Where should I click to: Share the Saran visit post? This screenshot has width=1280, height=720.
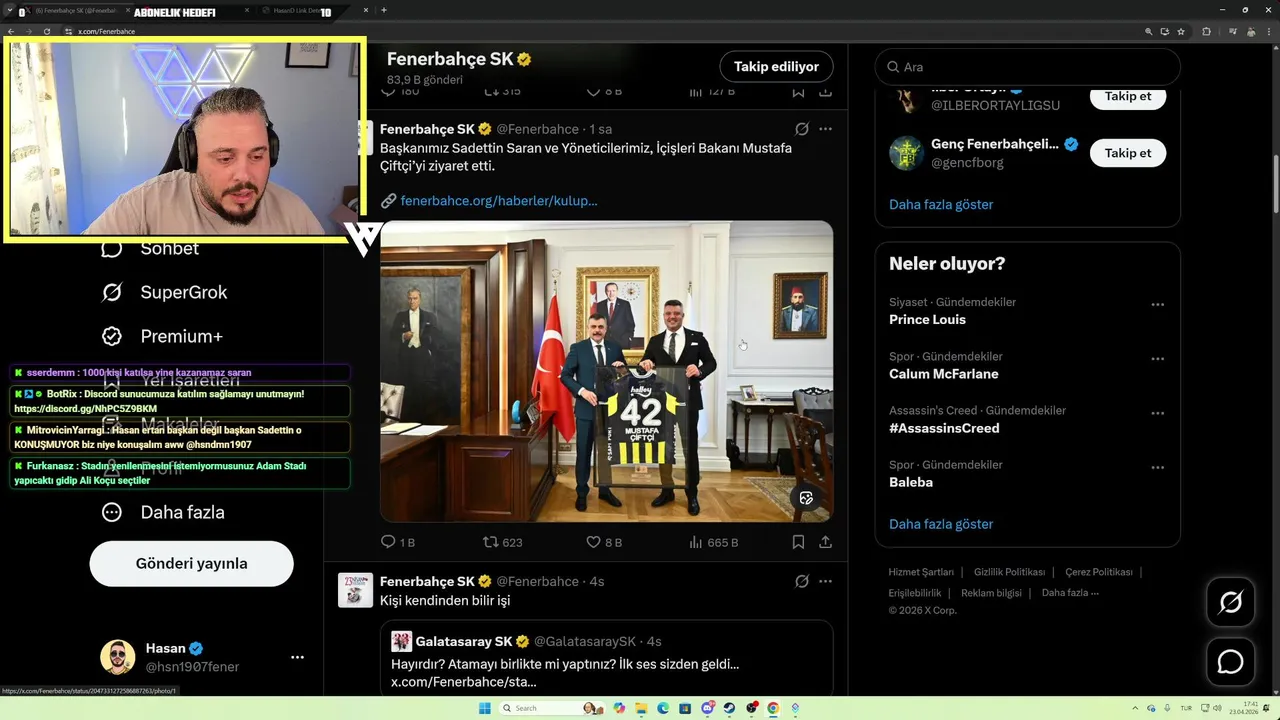[x=825, y=542]
